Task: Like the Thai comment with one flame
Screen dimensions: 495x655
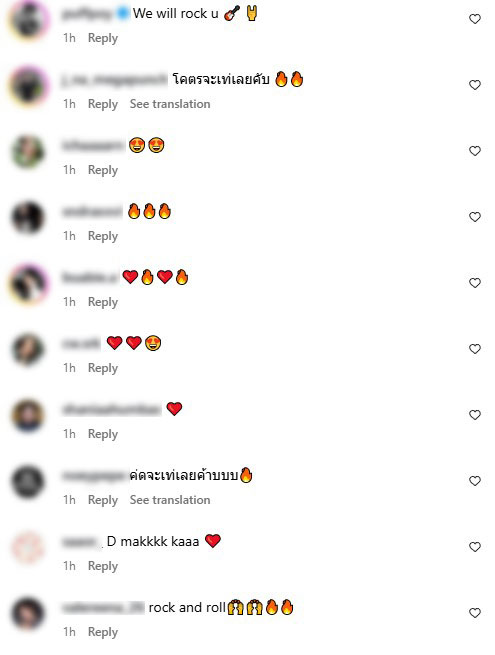Action: [475, 481]
